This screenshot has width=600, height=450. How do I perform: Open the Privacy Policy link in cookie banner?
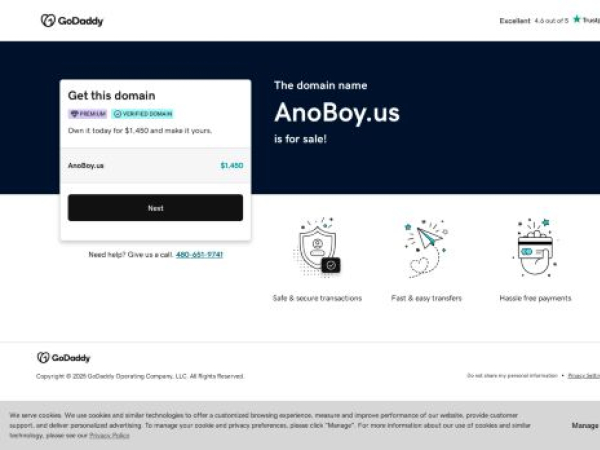[x=109, y=435]
